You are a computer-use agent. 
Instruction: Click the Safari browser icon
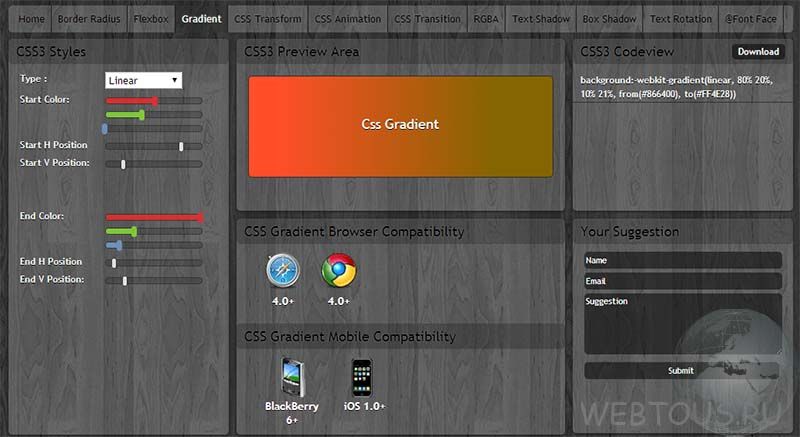click(283, 270)
